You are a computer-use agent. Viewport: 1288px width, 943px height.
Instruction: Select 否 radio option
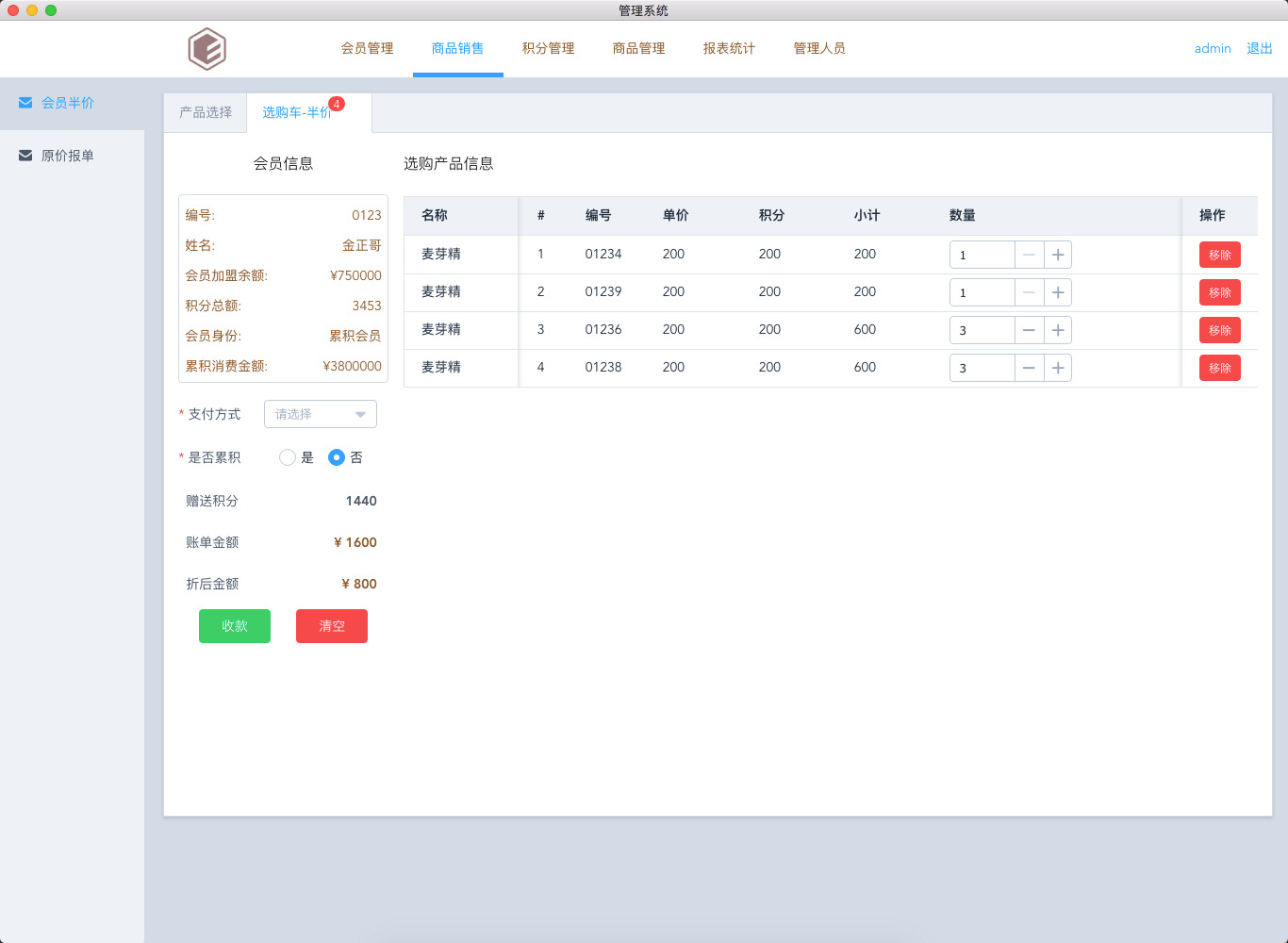coord(337,457)
